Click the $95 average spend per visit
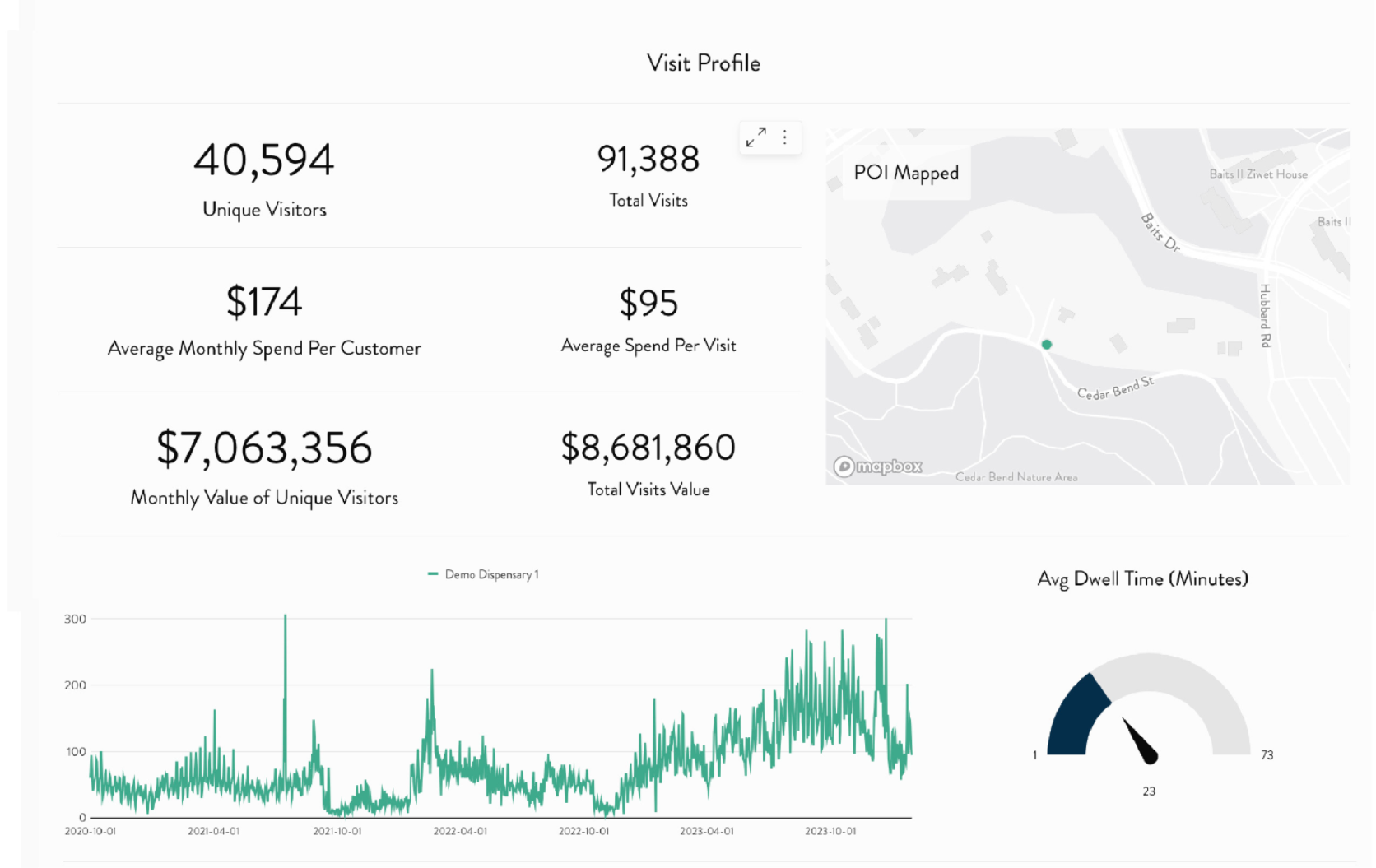The width and height of the screenshot is (1376, 868). pyautogui.click(x=648, y=303)
